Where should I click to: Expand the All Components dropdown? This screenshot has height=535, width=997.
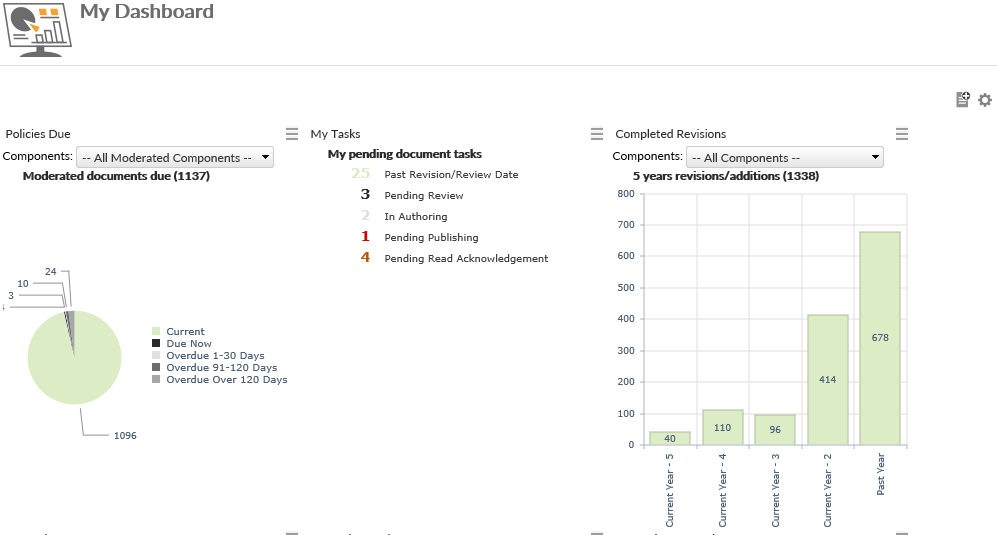point(785,157)
